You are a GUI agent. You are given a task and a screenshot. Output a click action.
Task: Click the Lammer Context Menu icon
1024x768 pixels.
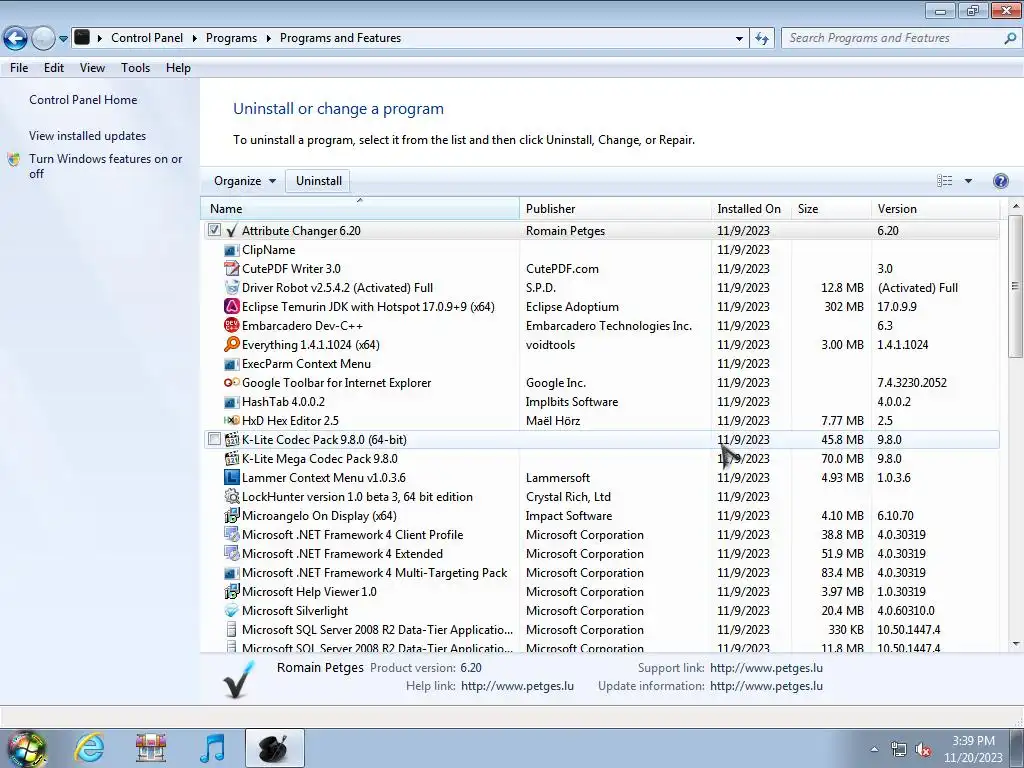[231, 477]
